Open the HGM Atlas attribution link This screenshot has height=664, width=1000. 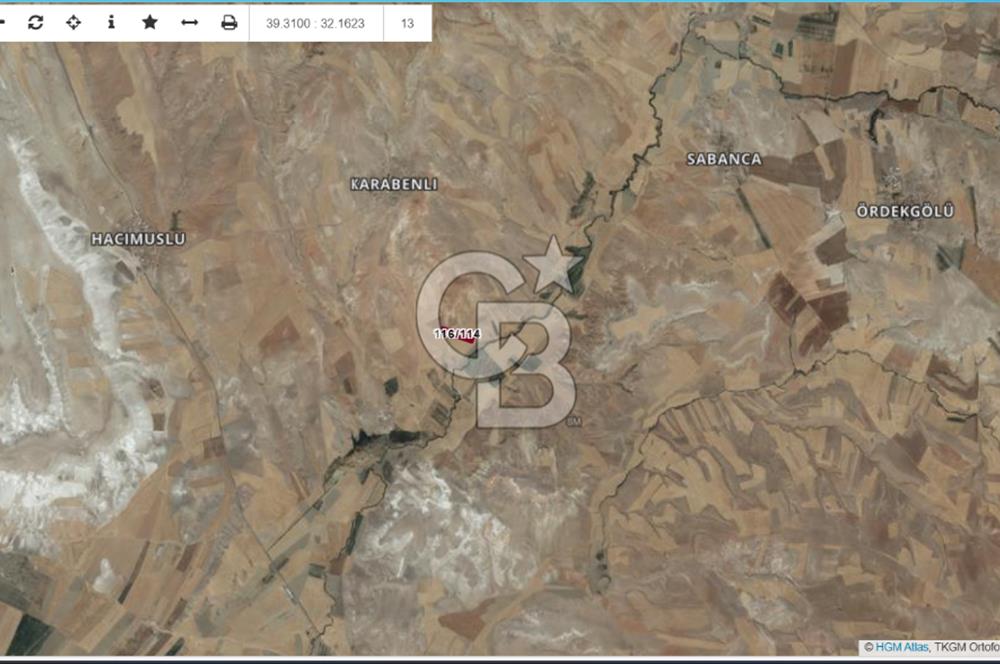tap(901, 647)
